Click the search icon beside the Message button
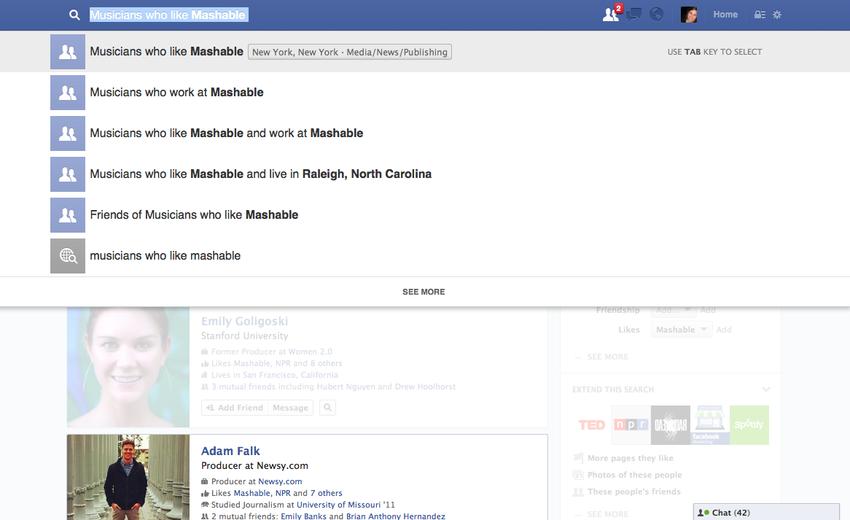Screen dimensions: 850x520 [x=327, y=408]
